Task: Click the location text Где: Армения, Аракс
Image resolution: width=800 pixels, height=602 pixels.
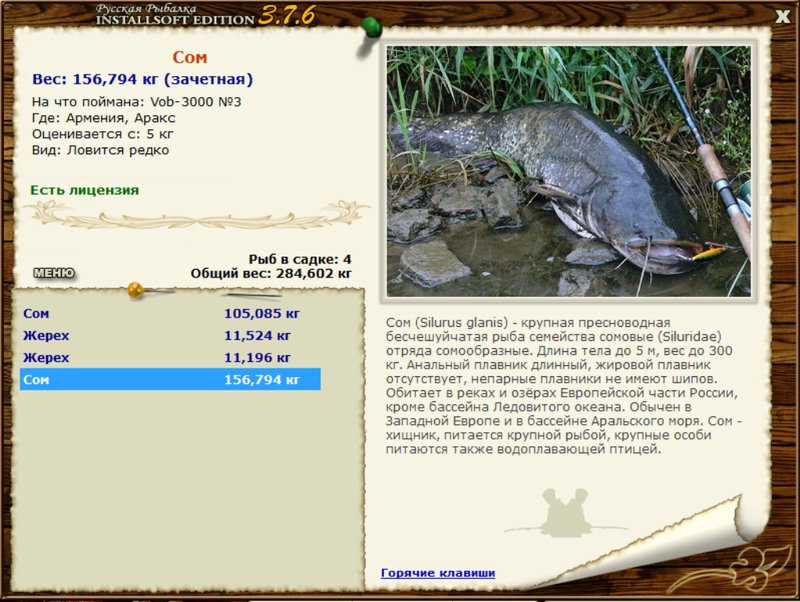Action: pos(104,118)
